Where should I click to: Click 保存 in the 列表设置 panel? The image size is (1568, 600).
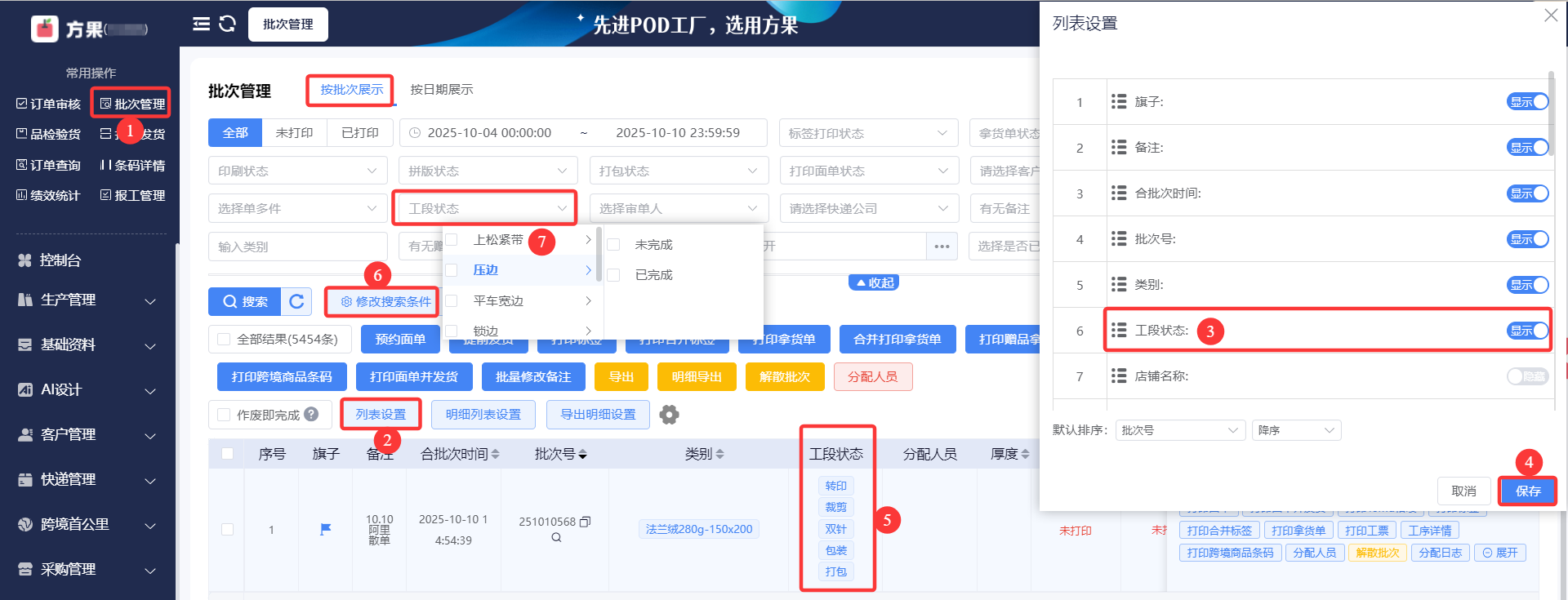tap(1528, 491)
